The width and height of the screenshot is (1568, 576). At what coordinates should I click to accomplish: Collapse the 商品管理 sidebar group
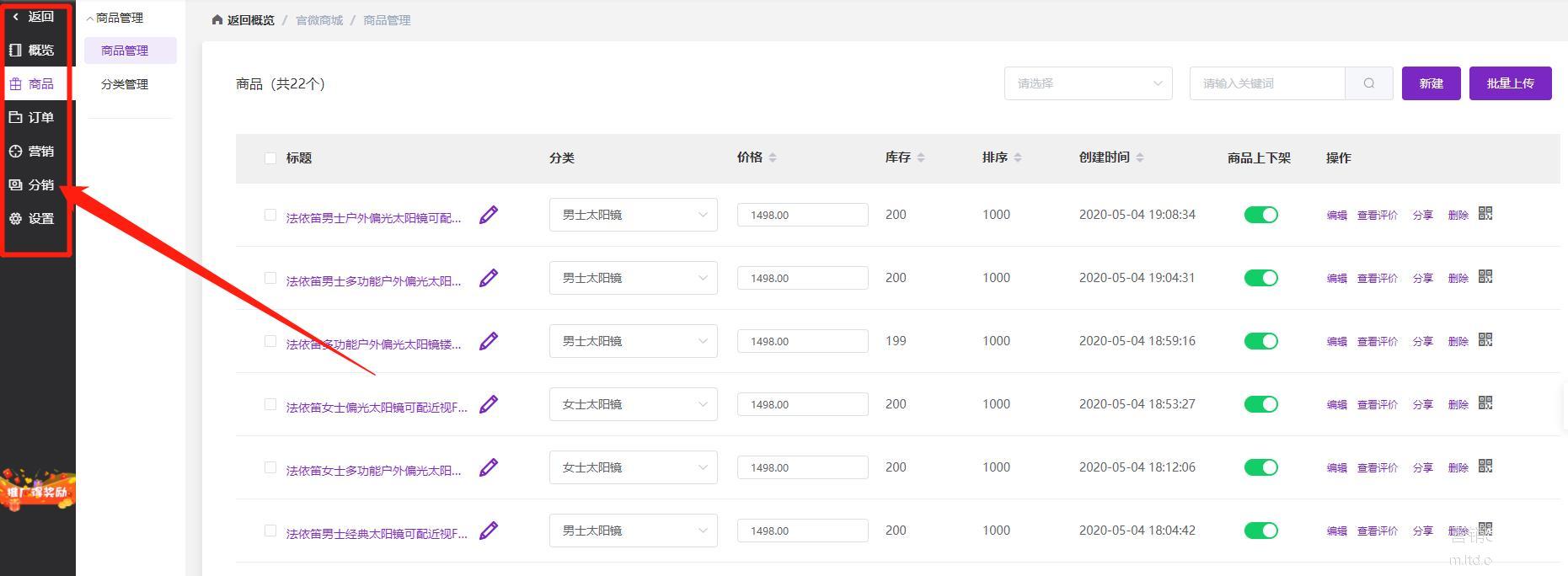(x=115, y=18)
